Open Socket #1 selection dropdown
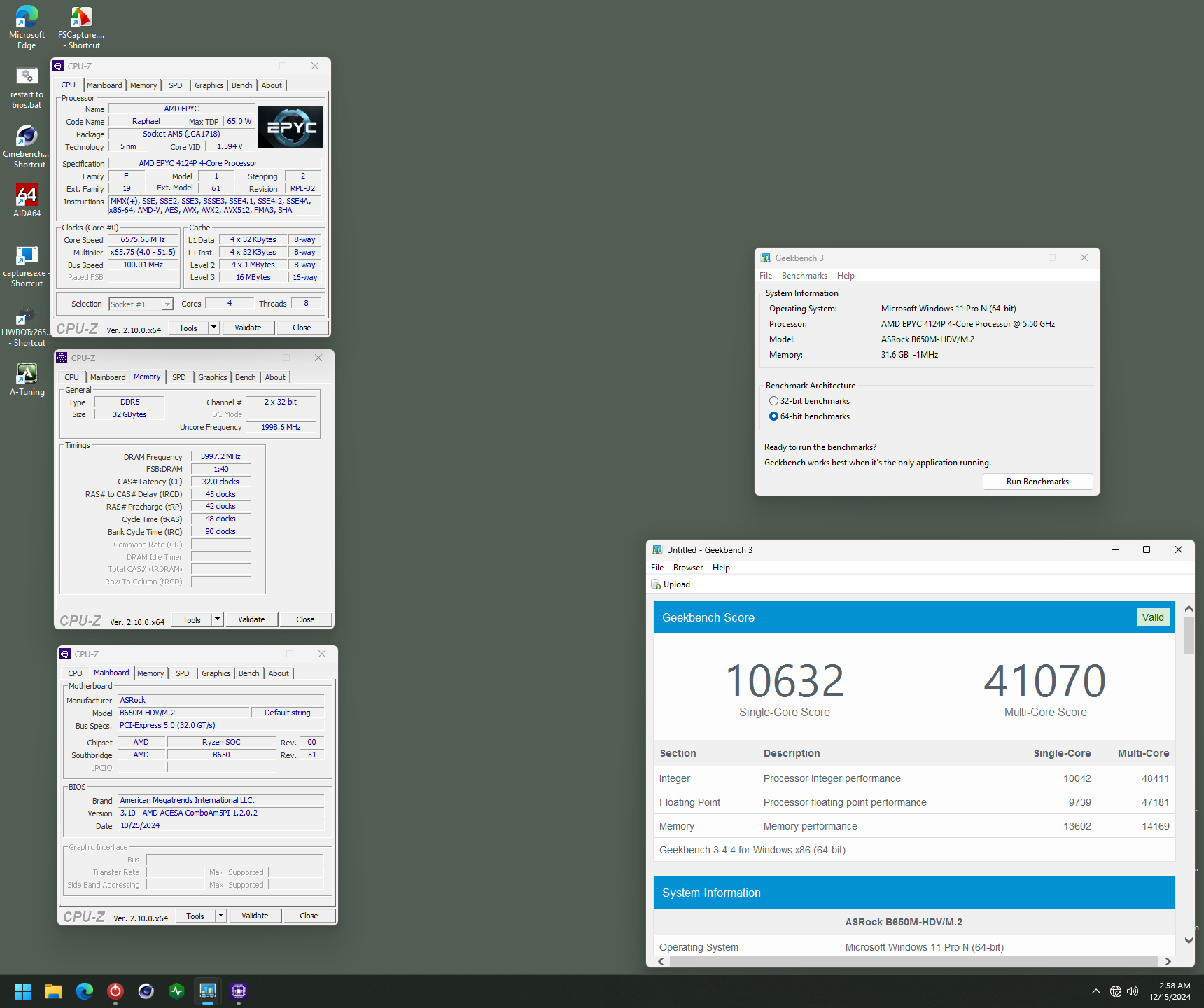 click(167, 304)
